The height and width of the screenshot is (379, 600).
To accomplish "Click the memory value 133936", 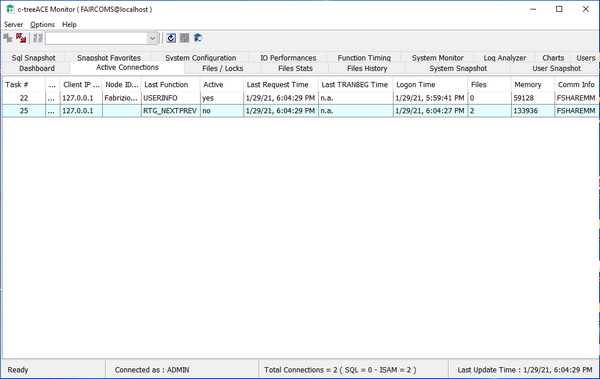I will tap(525, 111).
